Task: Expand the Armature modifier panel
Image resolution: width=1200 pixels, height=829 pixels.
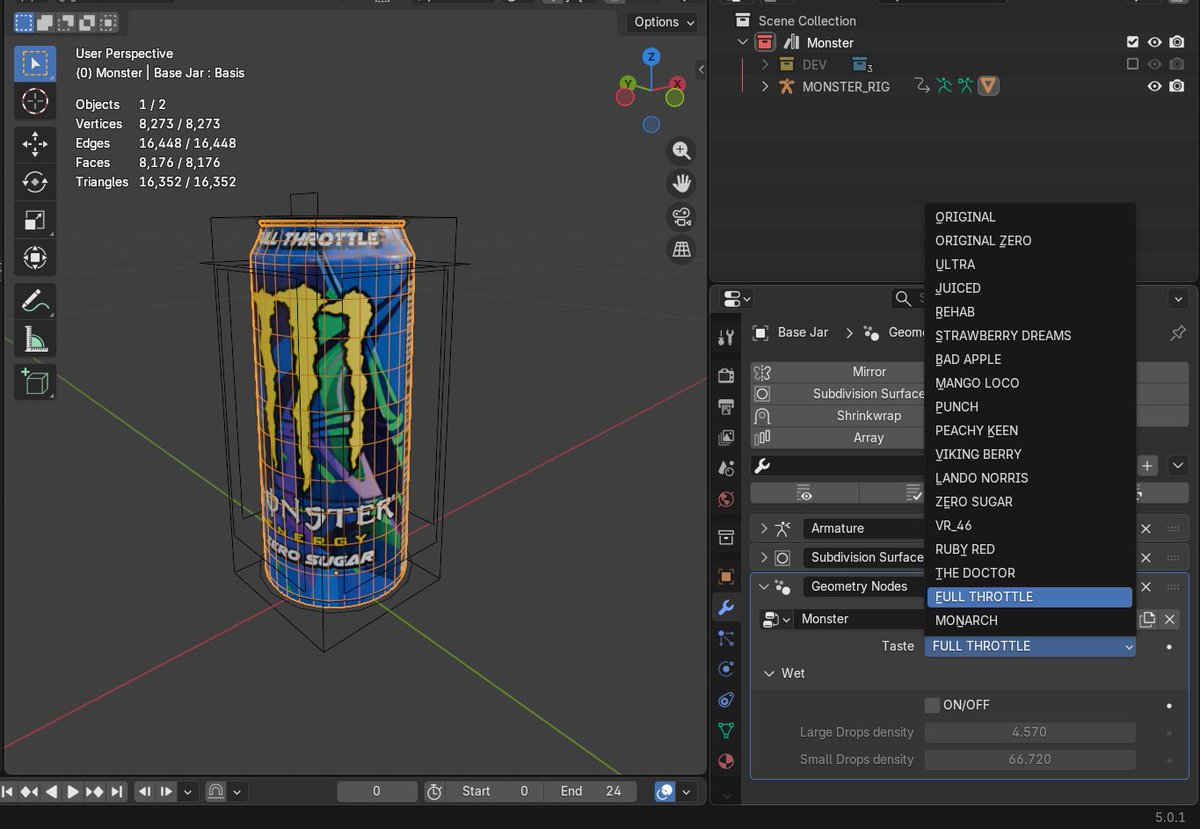Action: coord(764,528)
